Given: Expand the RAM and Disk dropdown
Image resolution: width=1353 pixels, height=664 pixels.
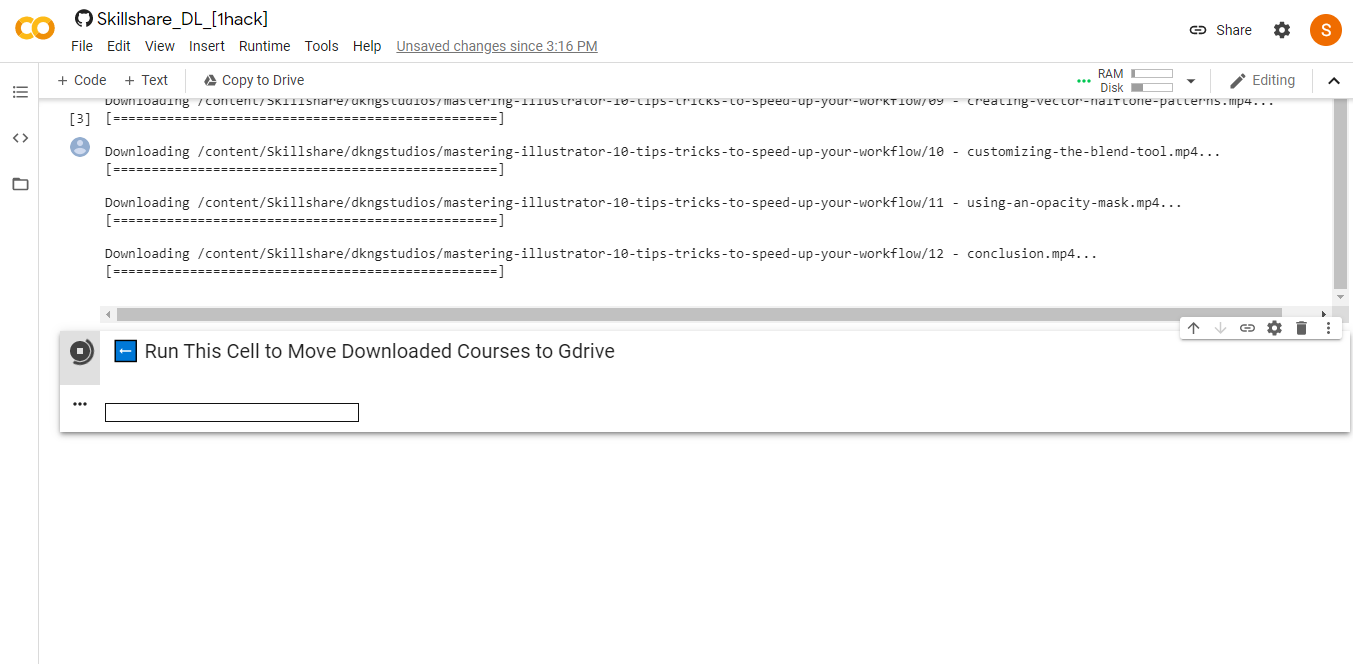Looking at the screenshot, I should point(1190,81).
